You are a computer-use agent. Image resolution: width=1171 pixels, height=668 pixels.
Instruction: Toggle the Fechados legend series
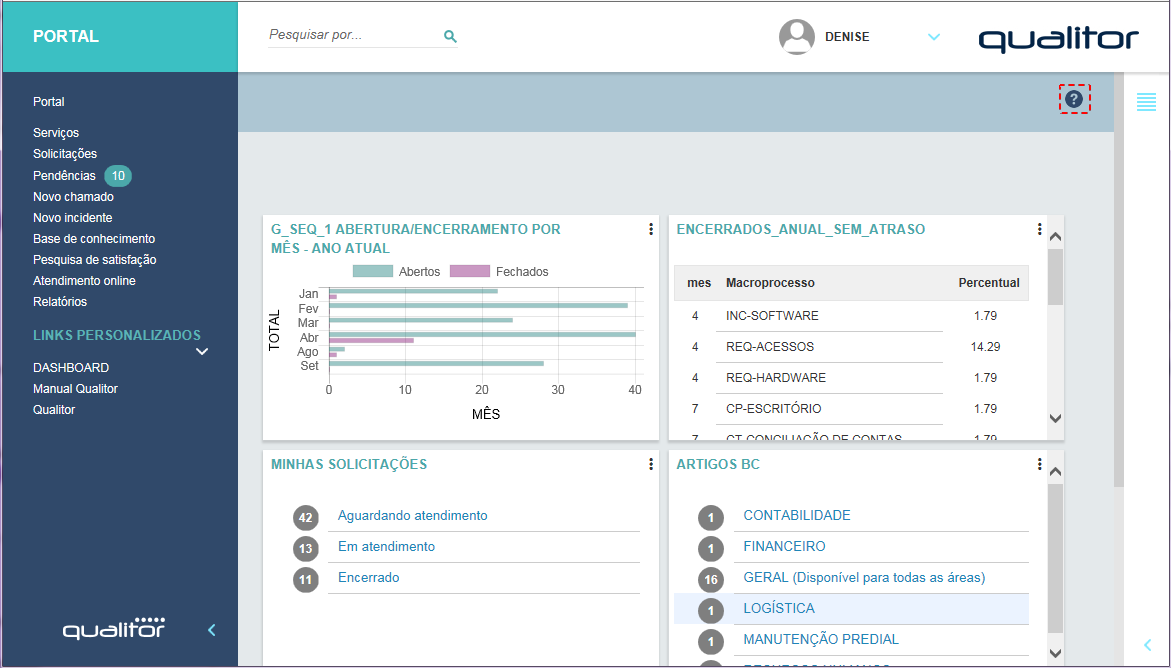[x=499, y=272]
